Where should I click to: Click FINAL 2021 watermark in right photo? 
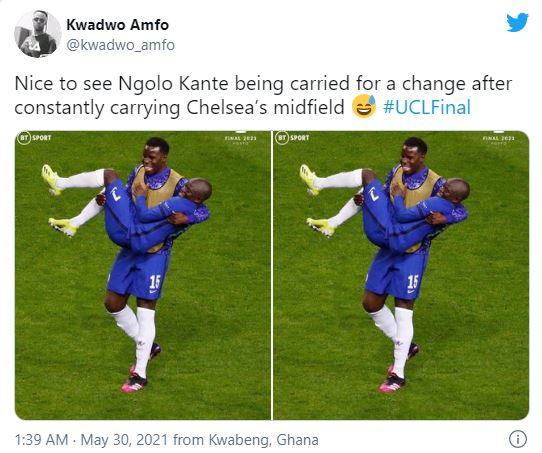click(x=498, y=139)
